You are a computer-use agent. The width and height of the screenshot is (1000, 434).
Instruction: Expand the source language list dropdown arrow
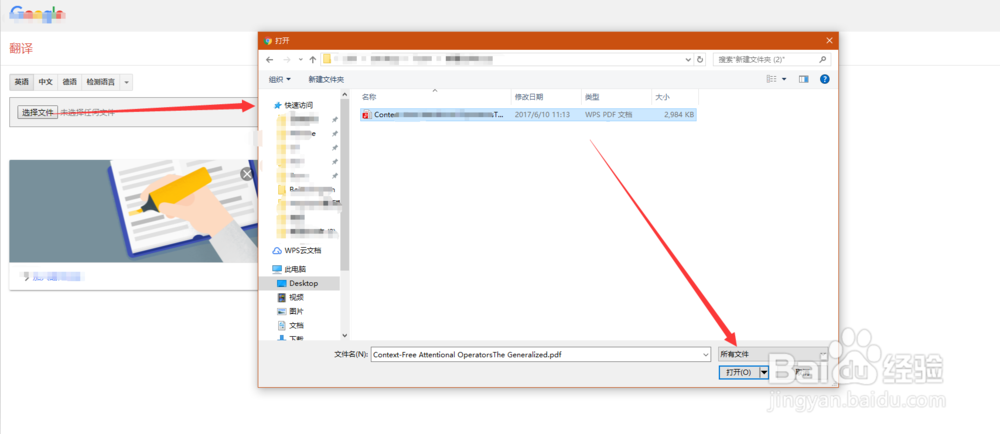126,82
